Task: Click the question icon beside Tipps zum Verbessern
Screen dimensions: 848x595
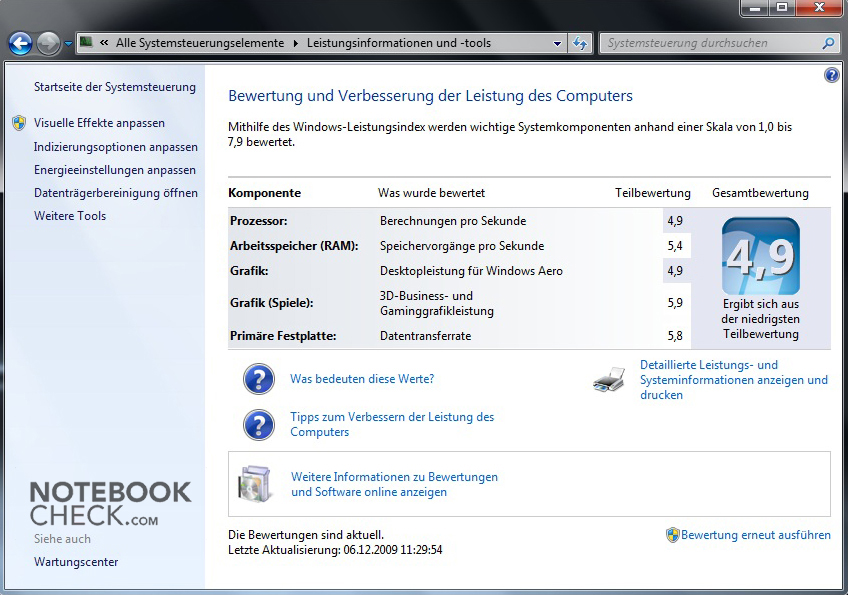Action: (259, 425)
